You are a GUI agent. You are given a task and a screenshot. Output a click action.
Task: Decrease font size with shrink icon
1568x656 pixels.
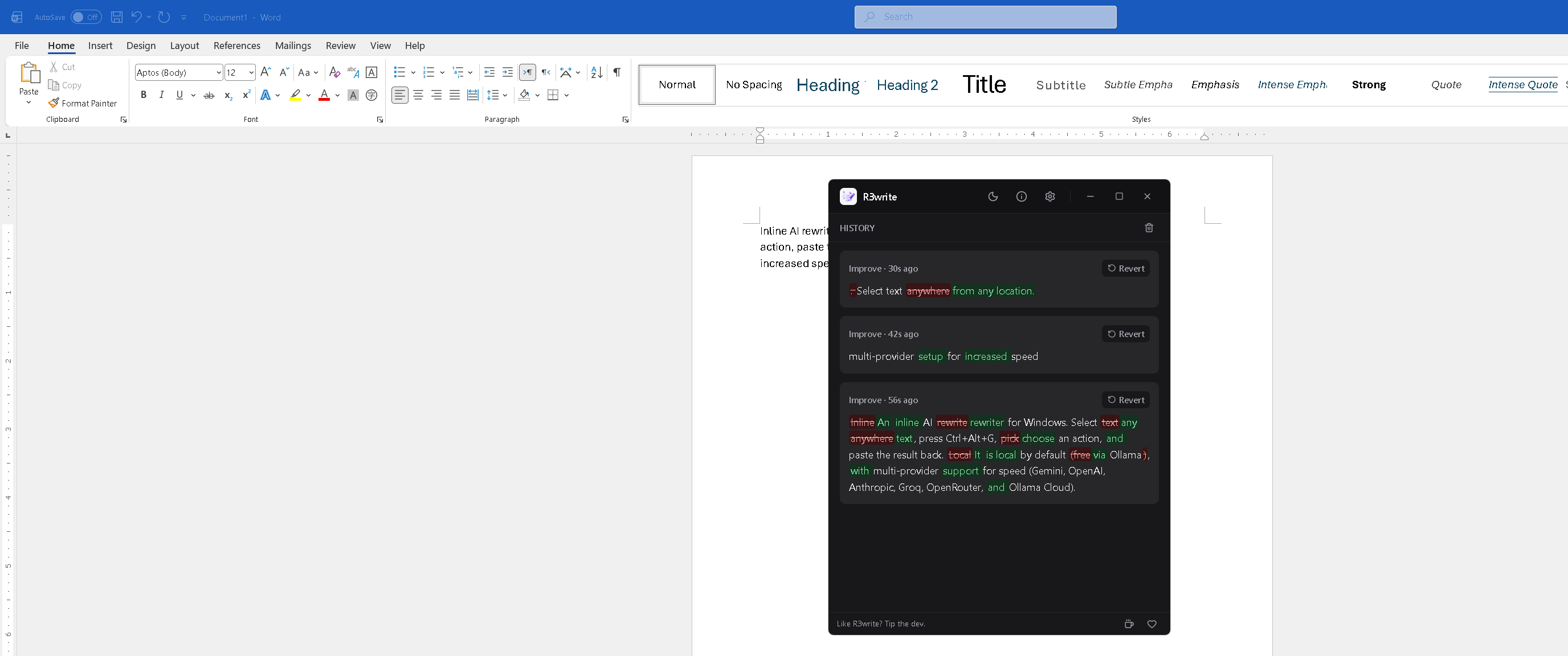(x=284, y=72)
